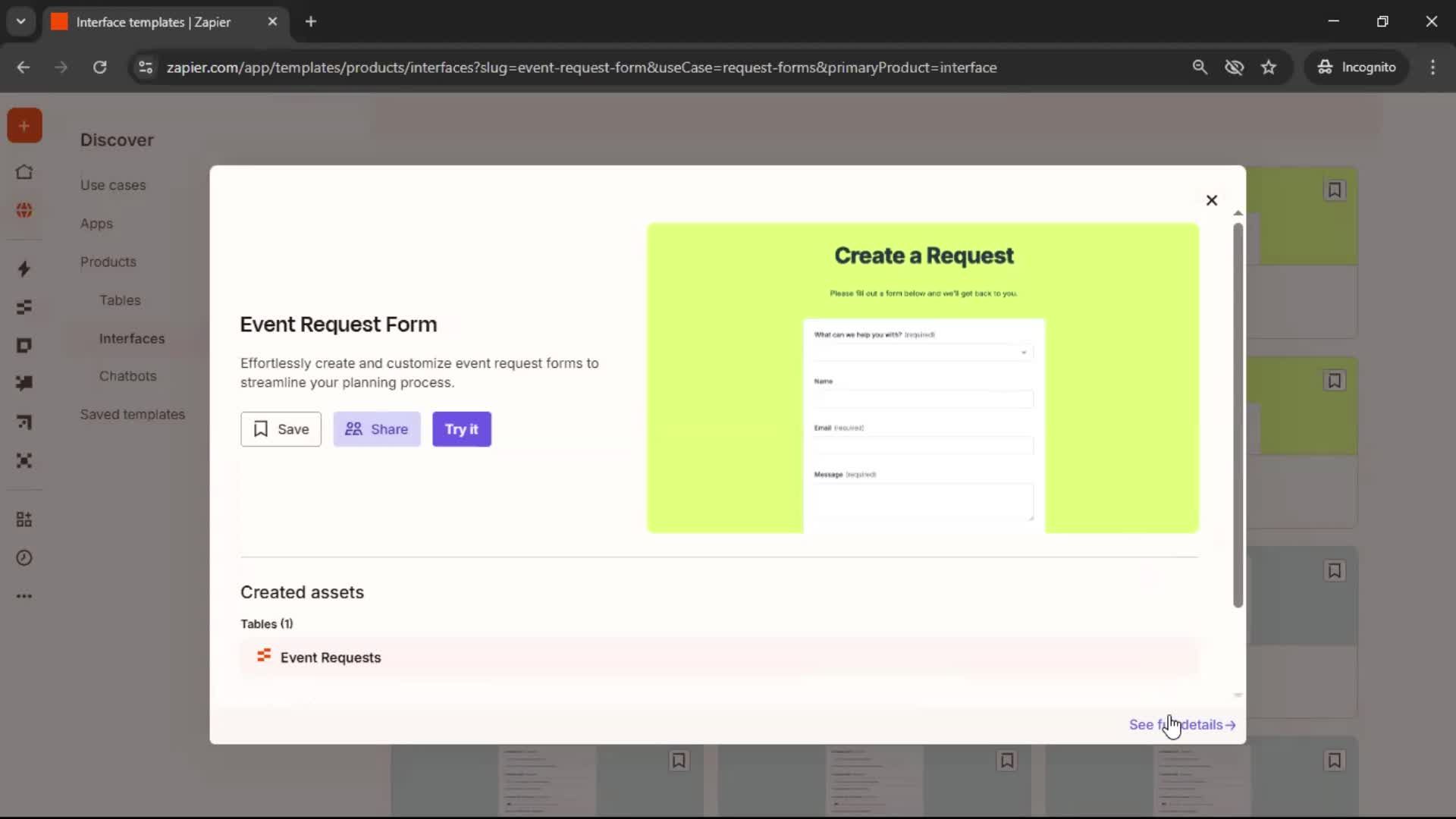Open Chrome three-dot menu
Viewport: 1456px width, 819px height.
pyautogui.click(x=1432, y=67)
